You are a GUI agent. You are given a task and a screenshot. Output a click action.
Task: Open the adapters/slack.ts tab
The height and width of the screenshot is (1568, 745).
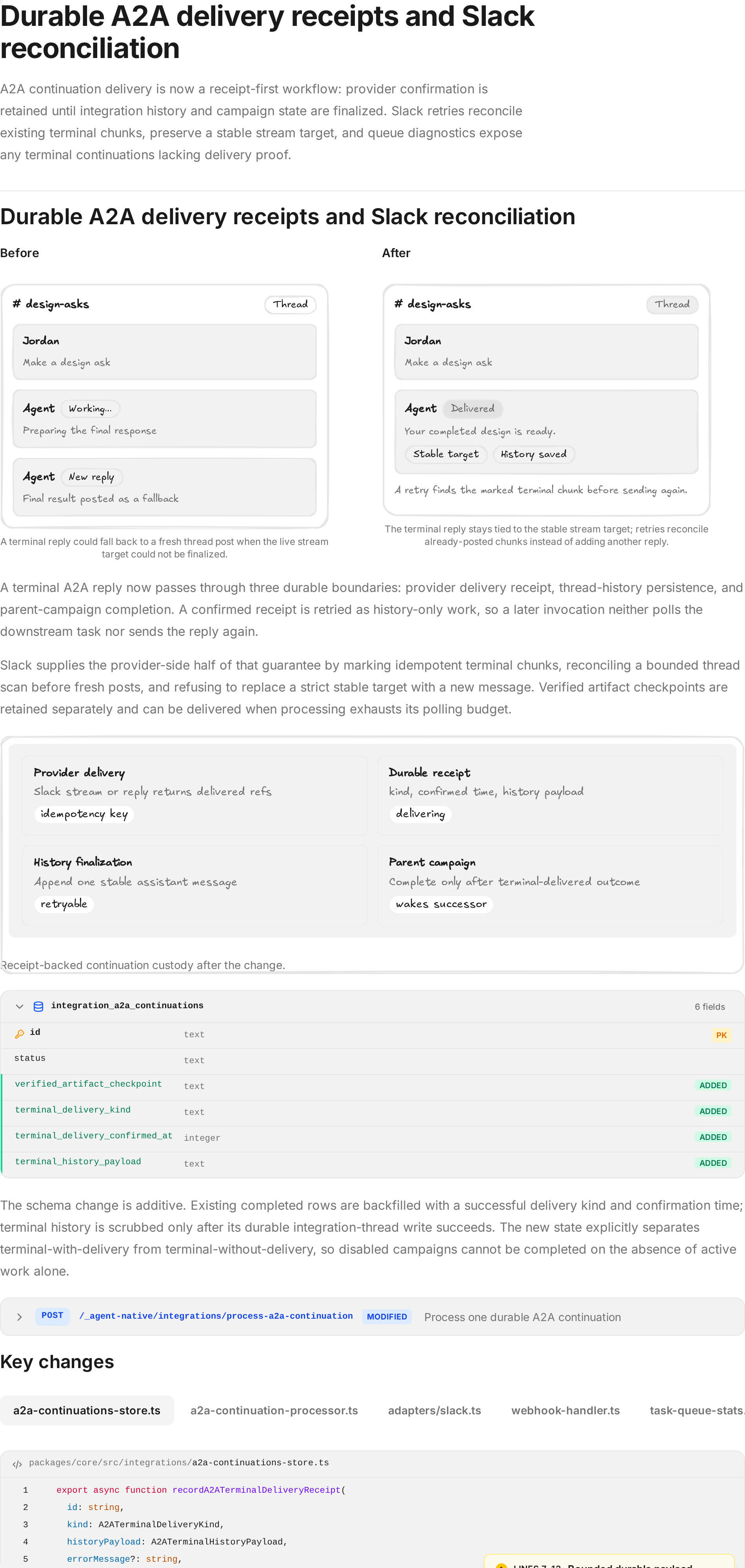click(434, 1410)
